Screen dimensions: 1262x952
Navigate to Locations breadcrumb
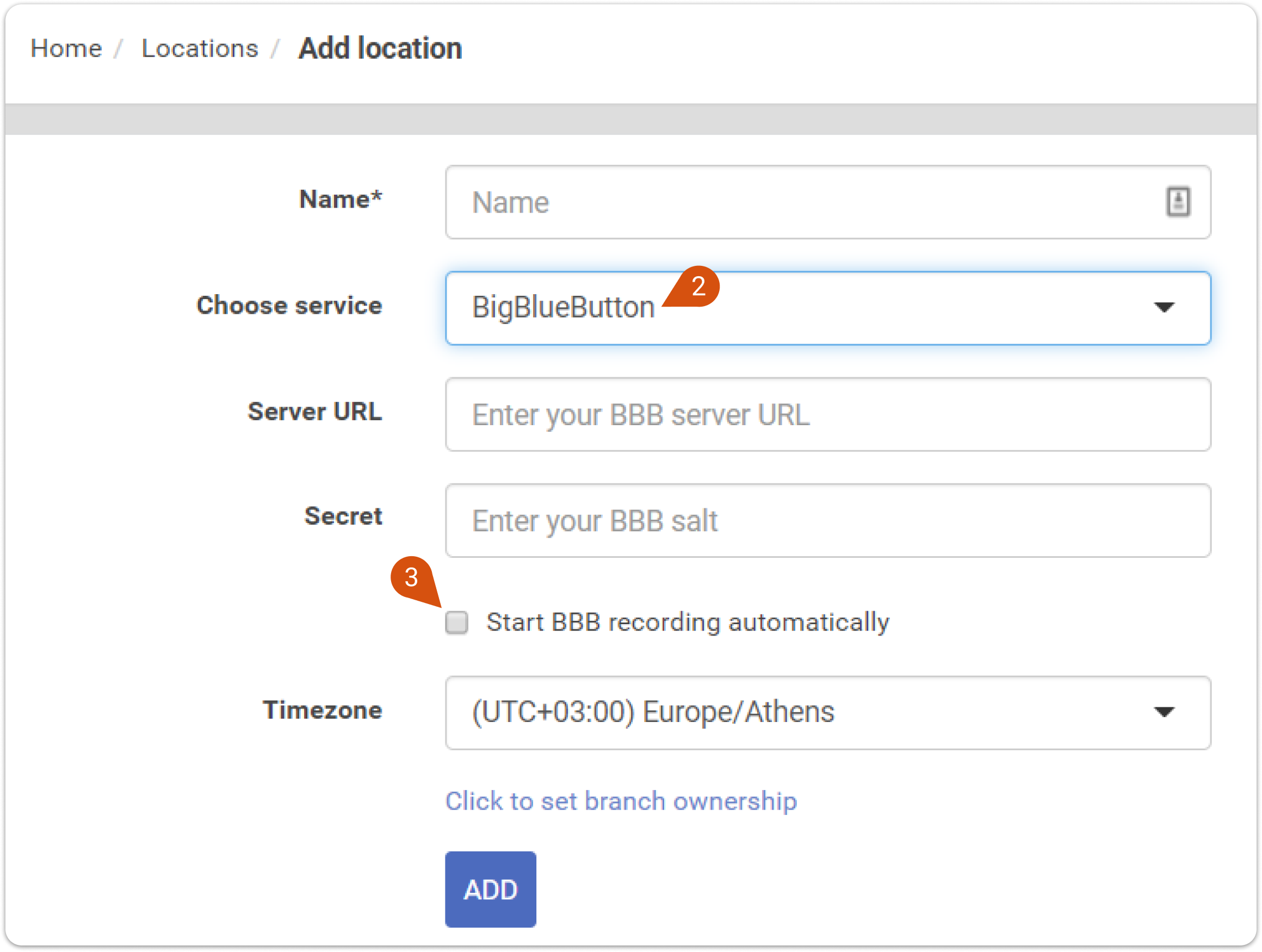pos(200,48)
